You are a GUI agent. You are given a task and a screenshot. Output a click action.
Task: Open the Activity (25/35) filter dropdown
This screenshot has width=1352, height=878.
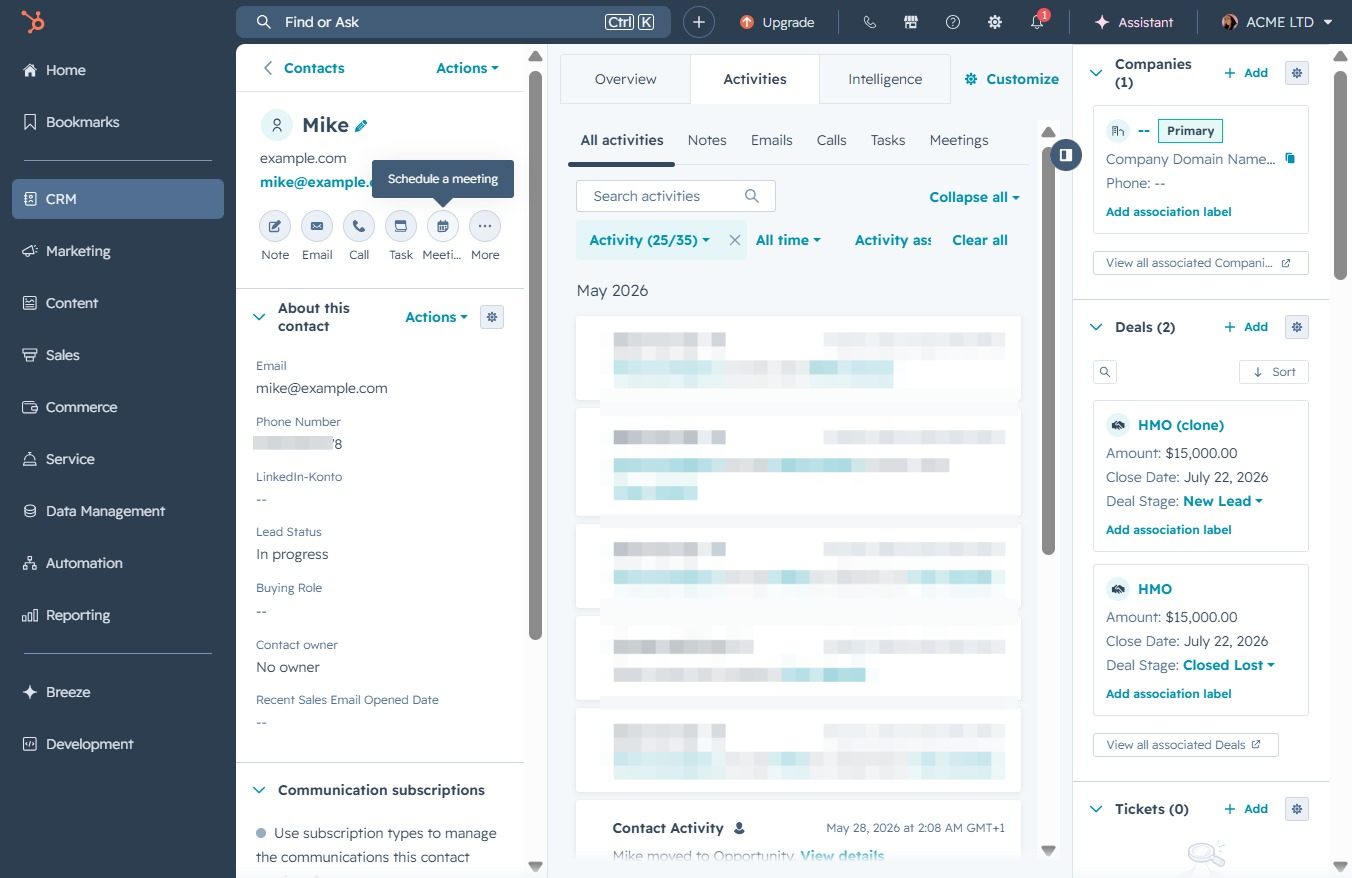(x=650, y=240)
